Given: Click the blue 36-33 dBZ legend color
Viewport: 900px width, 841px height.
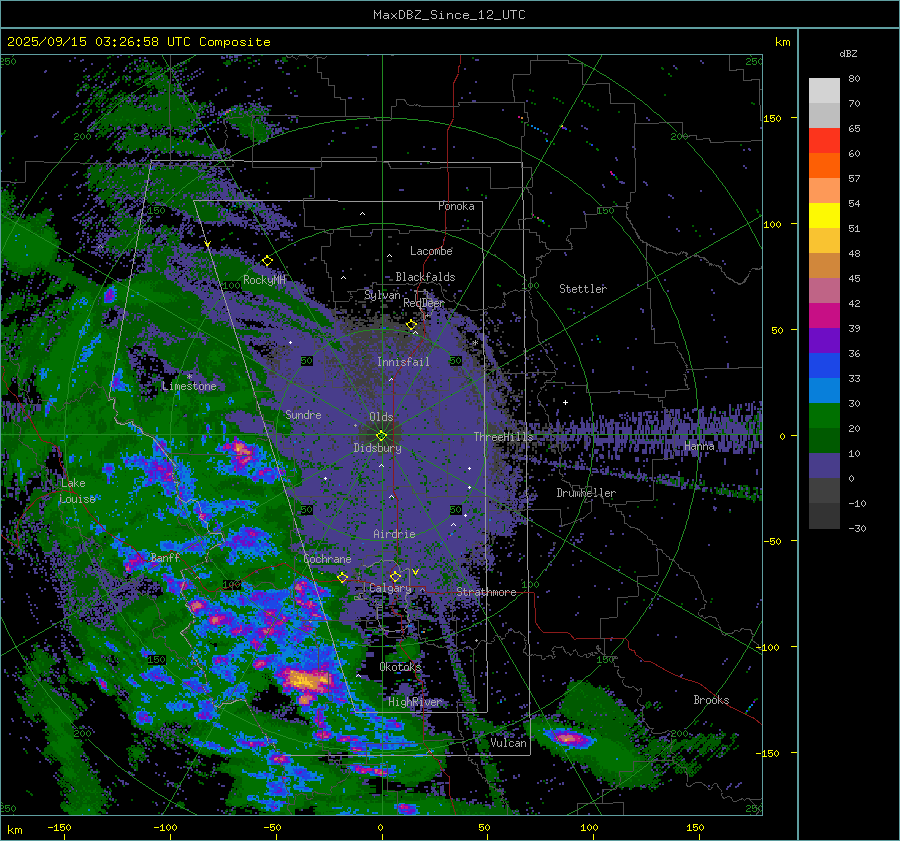Looking at the screenshot, I should pos(824,366).
